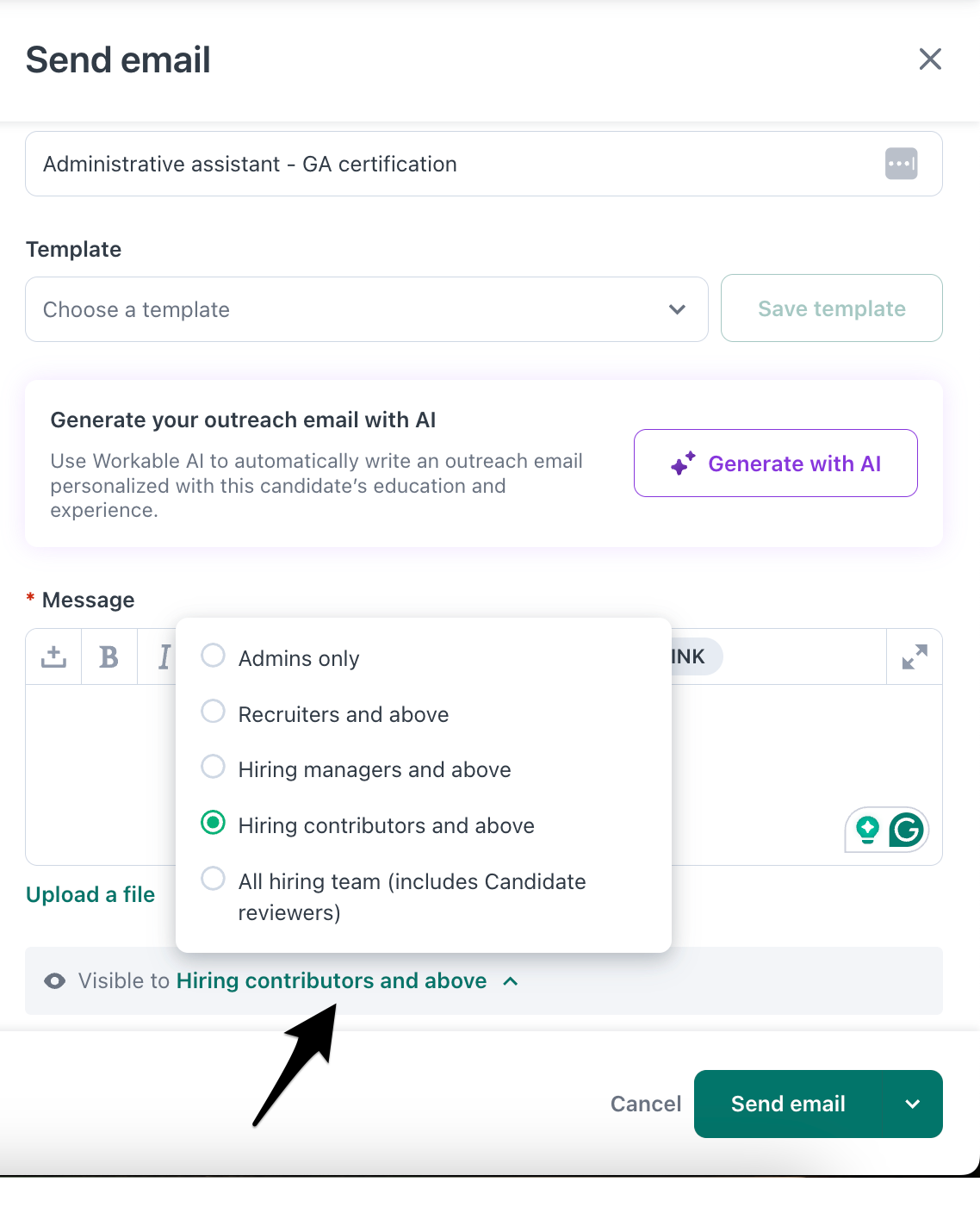This screenshot has height=1213, width=980.
Task: Choose Hiring managers and above option
Action: click(x=213, y=767)
